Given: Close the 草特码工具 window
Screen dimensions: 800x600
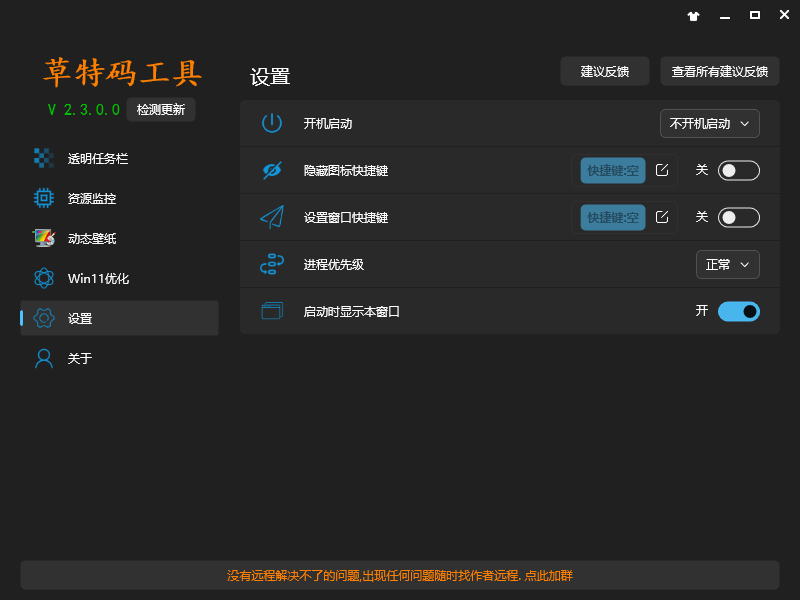Looking at the screenshot, I should [784, 15].
